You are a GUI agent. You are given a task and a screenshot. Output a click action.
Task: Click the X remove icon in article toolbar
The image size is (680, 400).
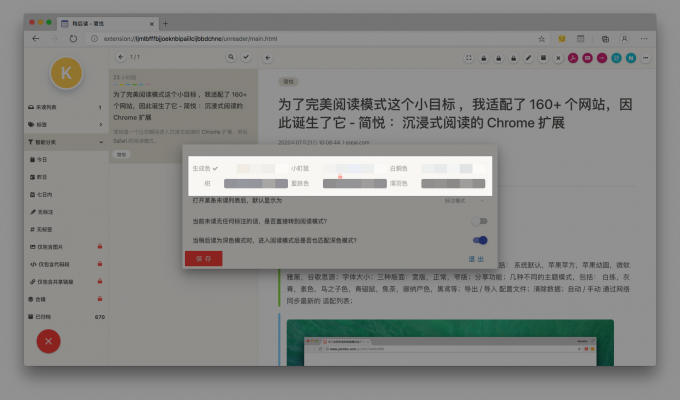(x=558, y=58)
